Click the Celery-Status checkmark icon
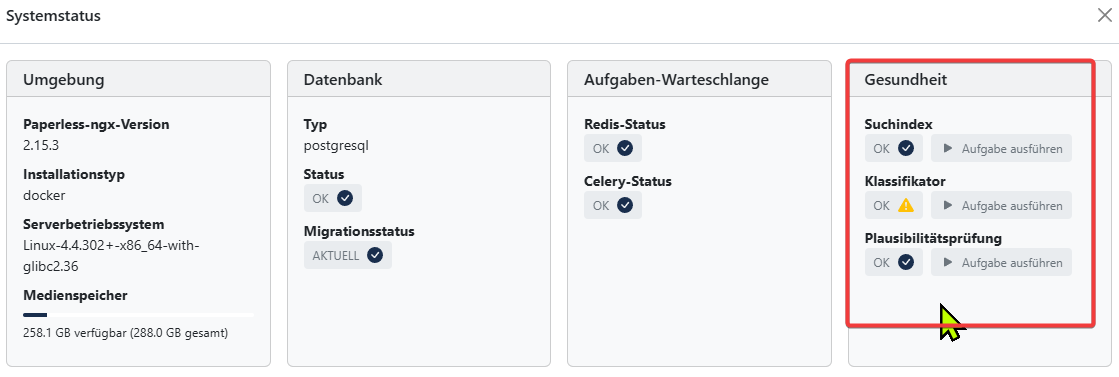This screenshot has height=377, width=1119. pos(625,205)
